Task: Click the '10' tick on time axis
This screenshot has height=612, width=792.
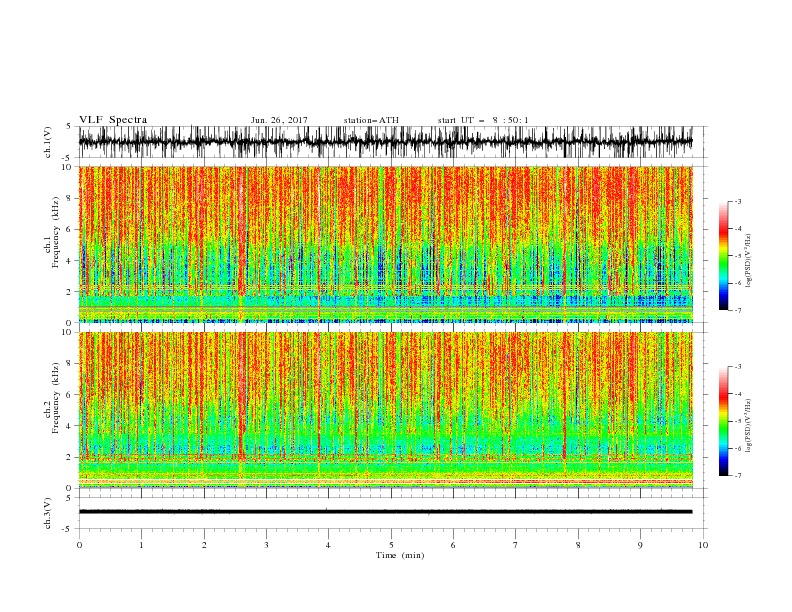Action: click(703, 545)
